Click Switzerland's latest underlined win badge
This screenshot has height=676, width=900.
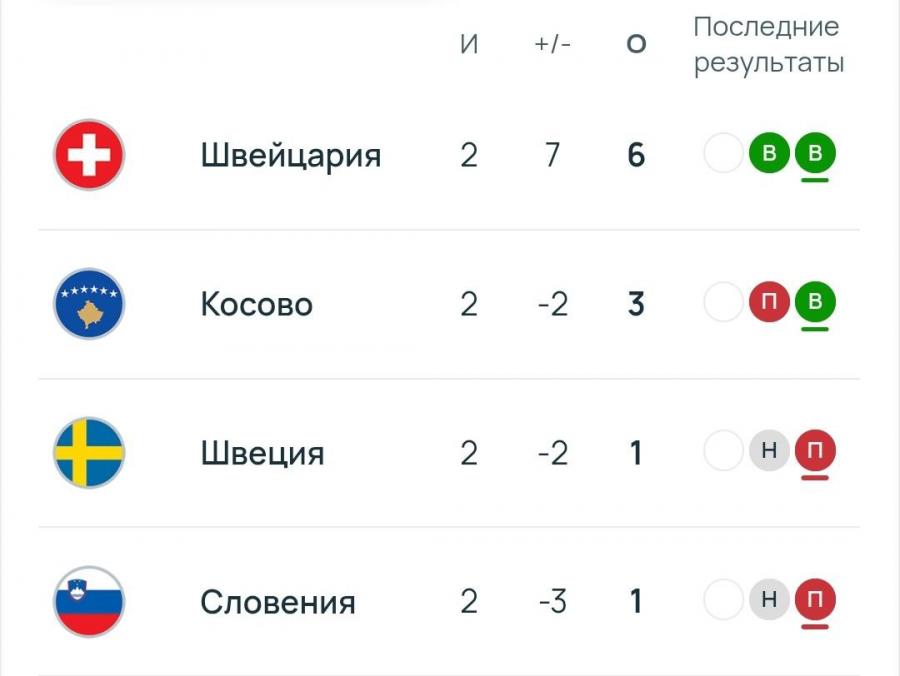(815, 153)
